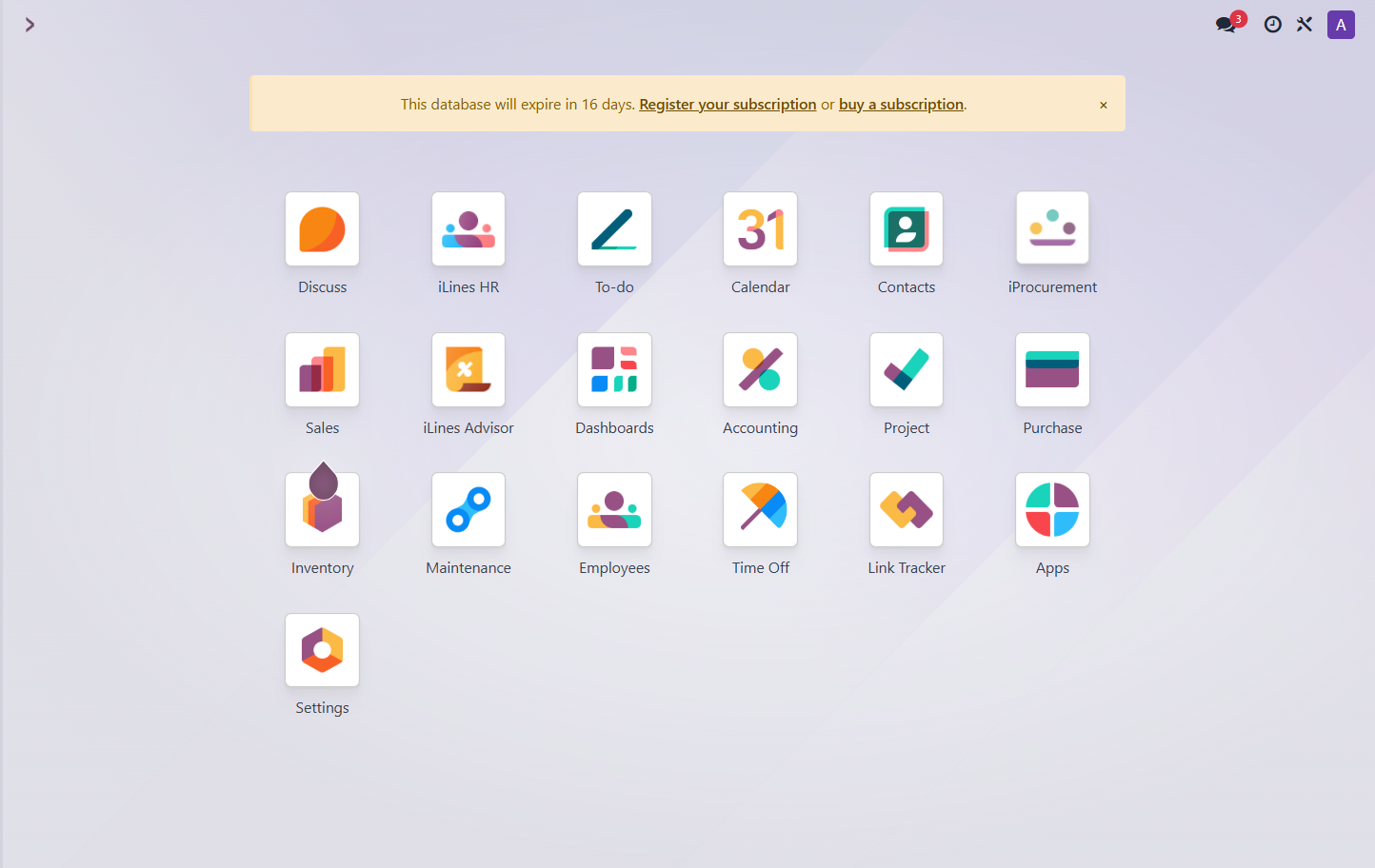The image size is (1375, 868).
Task: Open the Link Tracker app
Action: [907, 510]
